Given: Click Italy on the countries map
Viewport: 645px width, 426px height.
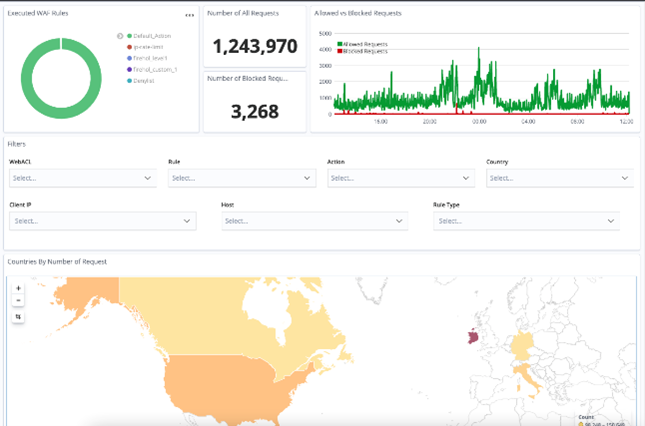Looking at the screenshot, I should [x=528, y=376].
